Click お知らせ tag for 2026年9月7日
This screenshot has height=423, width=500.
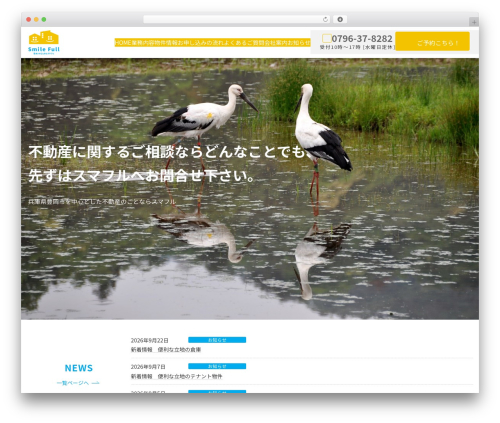(217, 366)
